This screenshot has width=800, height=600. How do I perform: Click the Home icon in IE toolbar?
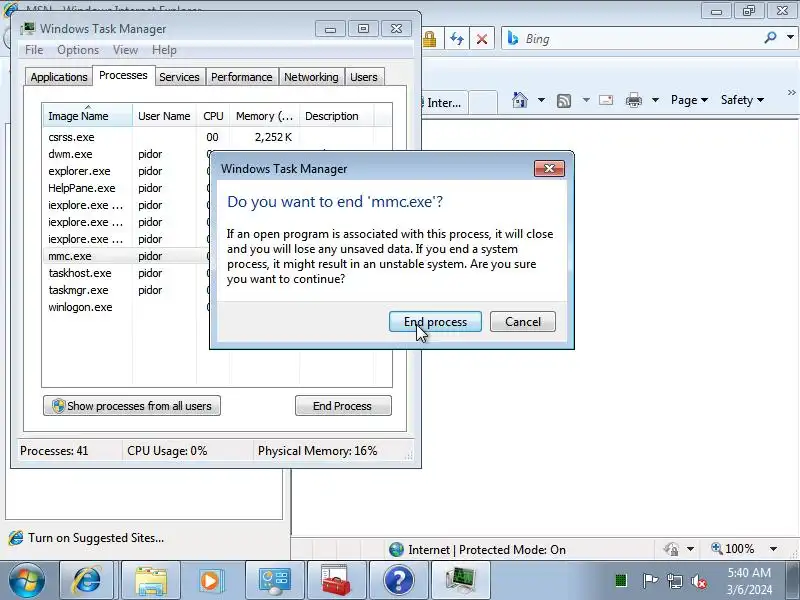520,99
